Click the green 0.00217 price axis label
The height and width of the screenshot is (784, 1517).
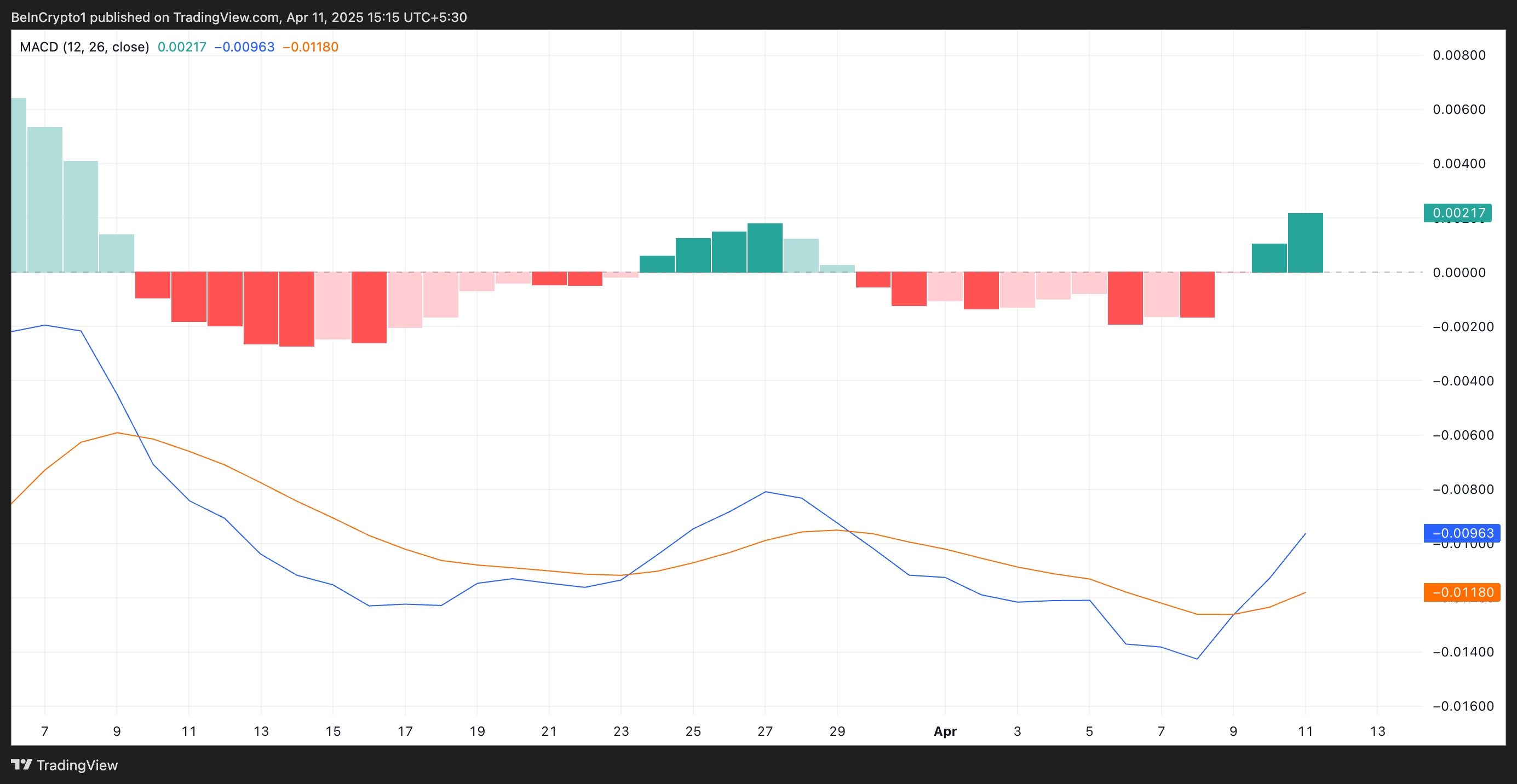click(x=1457, y=213)
